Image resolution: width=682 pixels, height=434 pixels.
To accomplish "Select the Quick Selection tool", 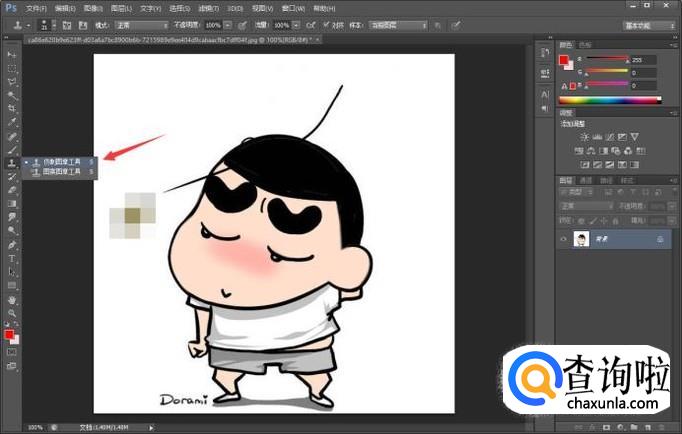I will click(12, 95).
